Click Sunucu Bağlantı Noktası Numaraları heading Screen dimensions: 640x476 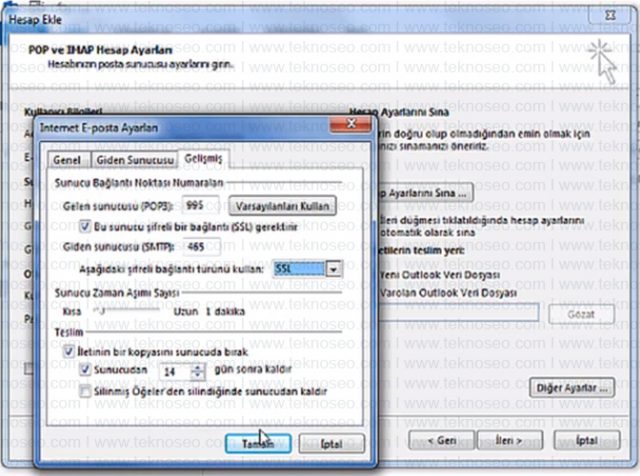tap(139, 182)
